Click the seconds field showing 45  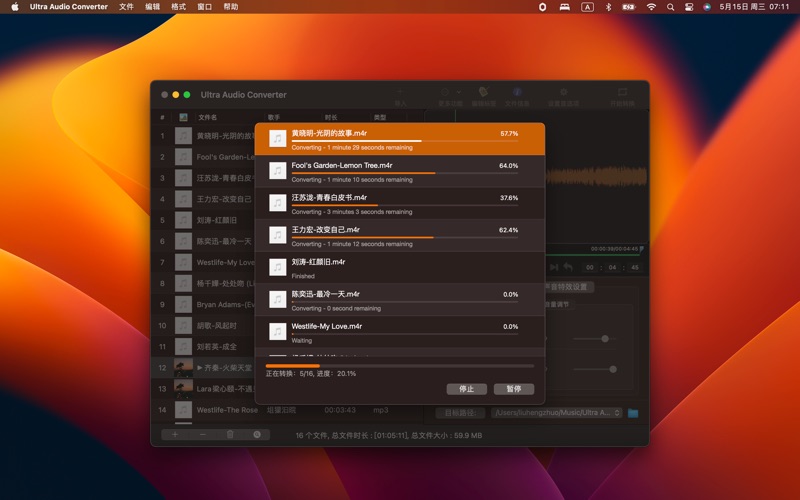pos(635,267)
